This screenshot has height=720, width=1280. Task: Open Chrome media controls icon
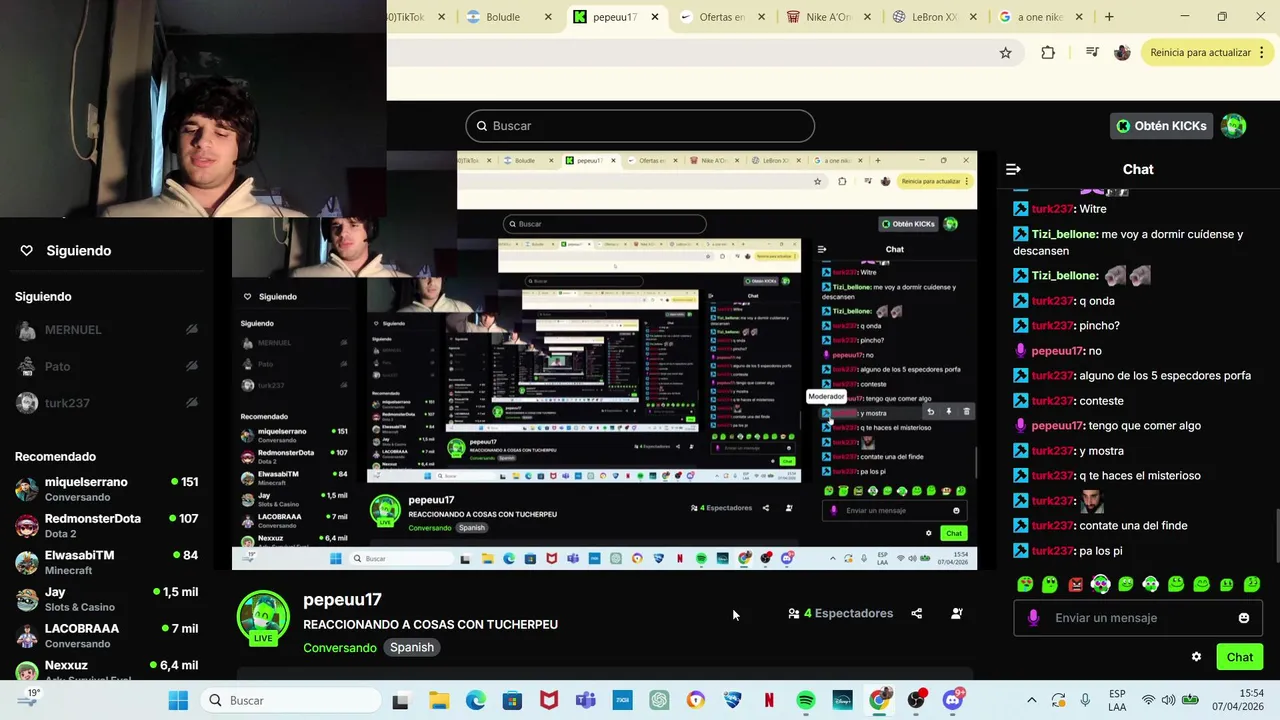pos(1092,53)
